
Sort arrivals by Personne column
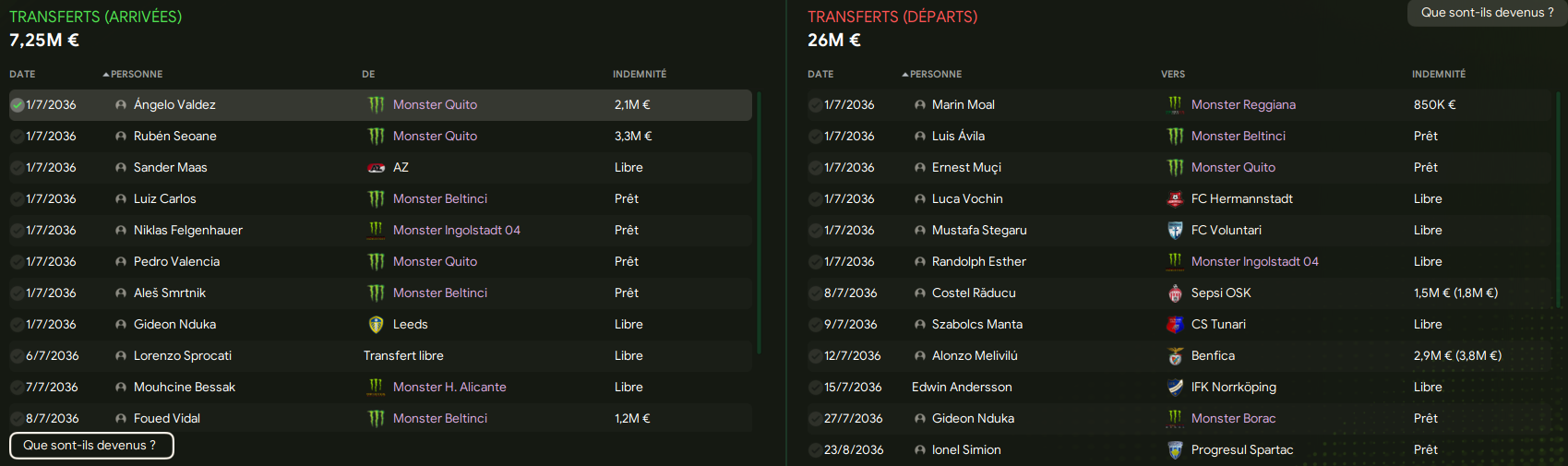coord(133,74)
